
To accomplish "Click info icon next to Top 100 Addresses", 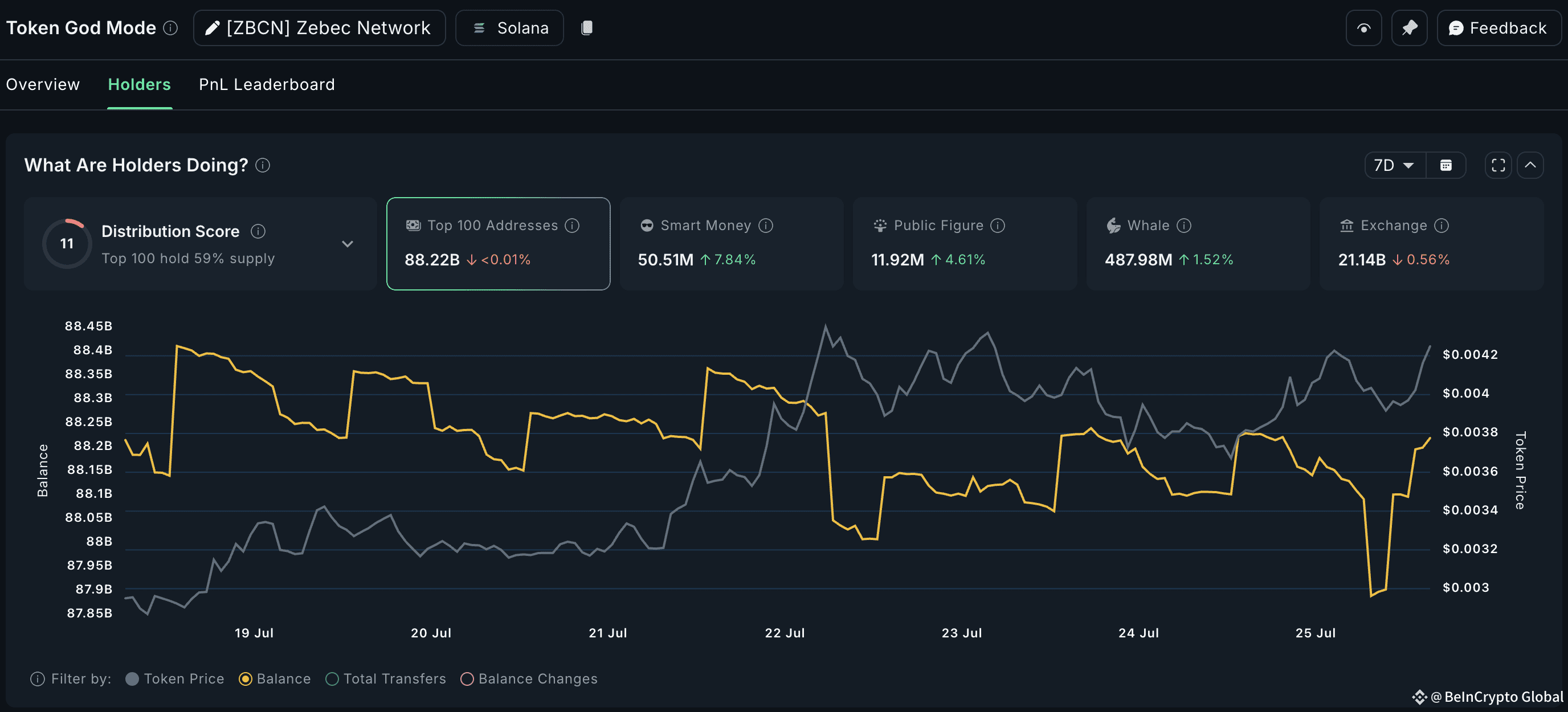I will point(572,226).
